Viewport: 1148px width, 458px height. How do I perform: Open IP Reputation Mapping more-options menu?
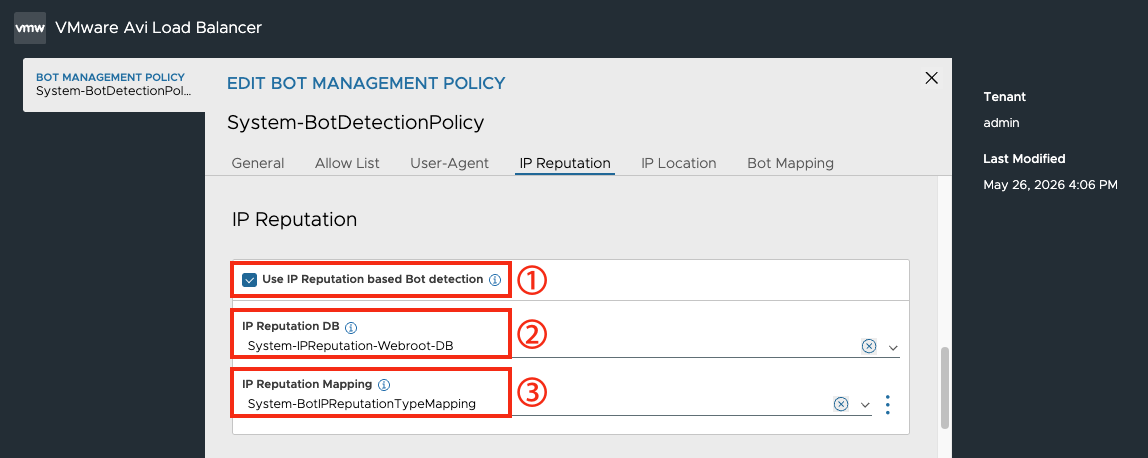(x=887, y=405)
